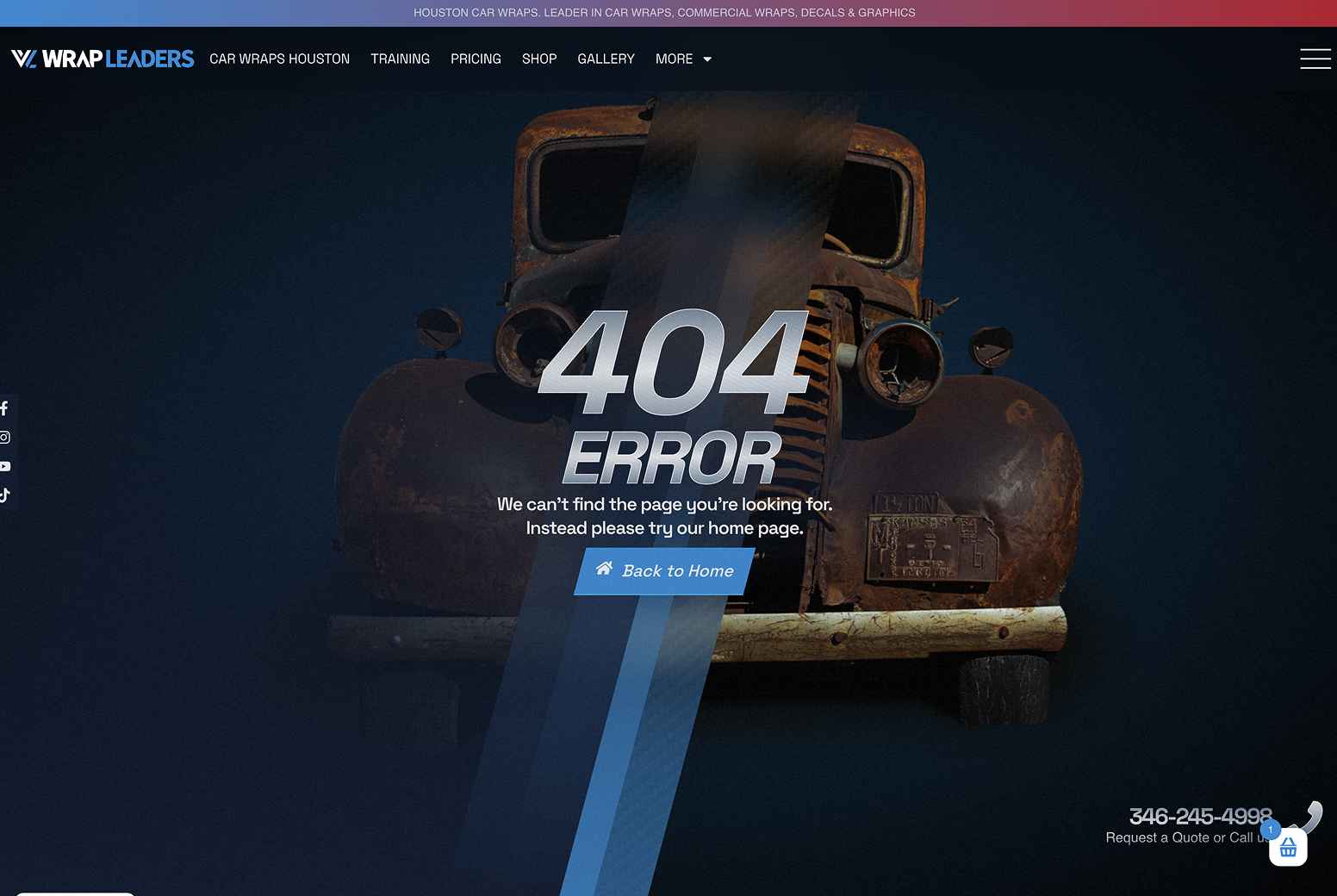Open the shopping basket cart
The height and width of the screenshot is (896, 1337).
coord(1288,849)
